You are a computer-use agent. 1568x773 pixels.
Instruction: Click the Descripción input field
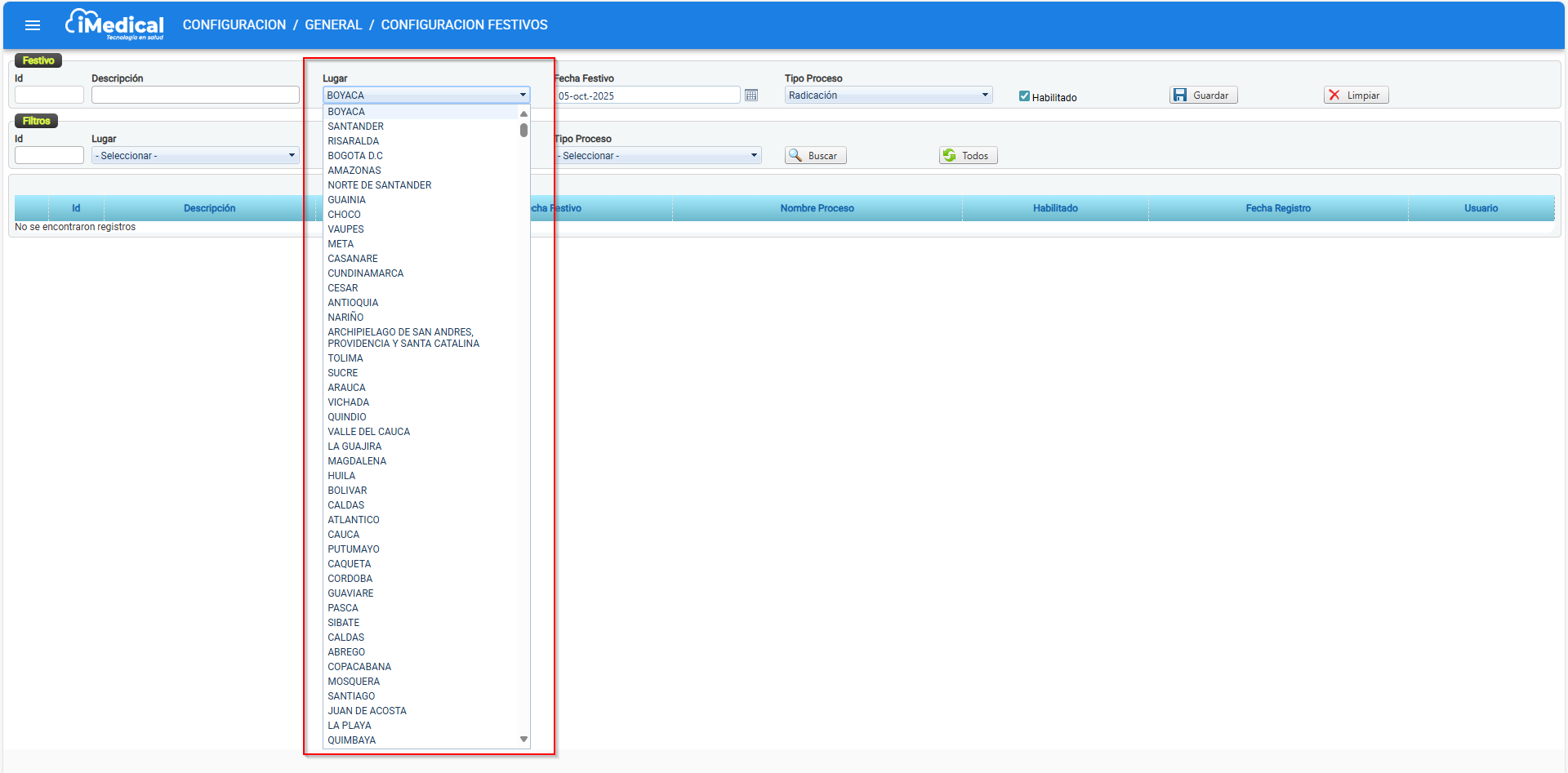tap(195, 96)
